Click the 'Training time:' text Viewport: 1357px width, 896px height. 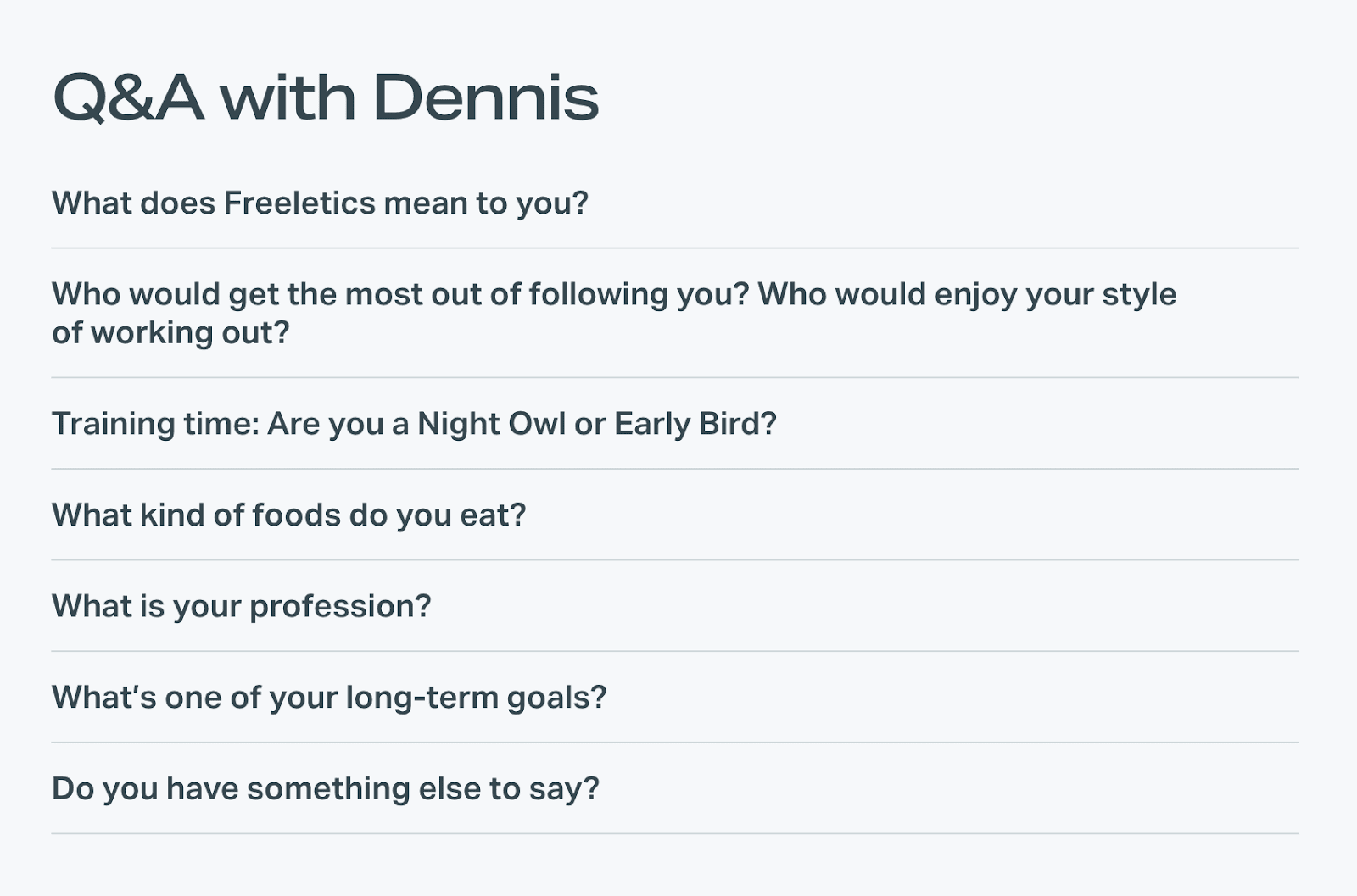tap(155, 424)
